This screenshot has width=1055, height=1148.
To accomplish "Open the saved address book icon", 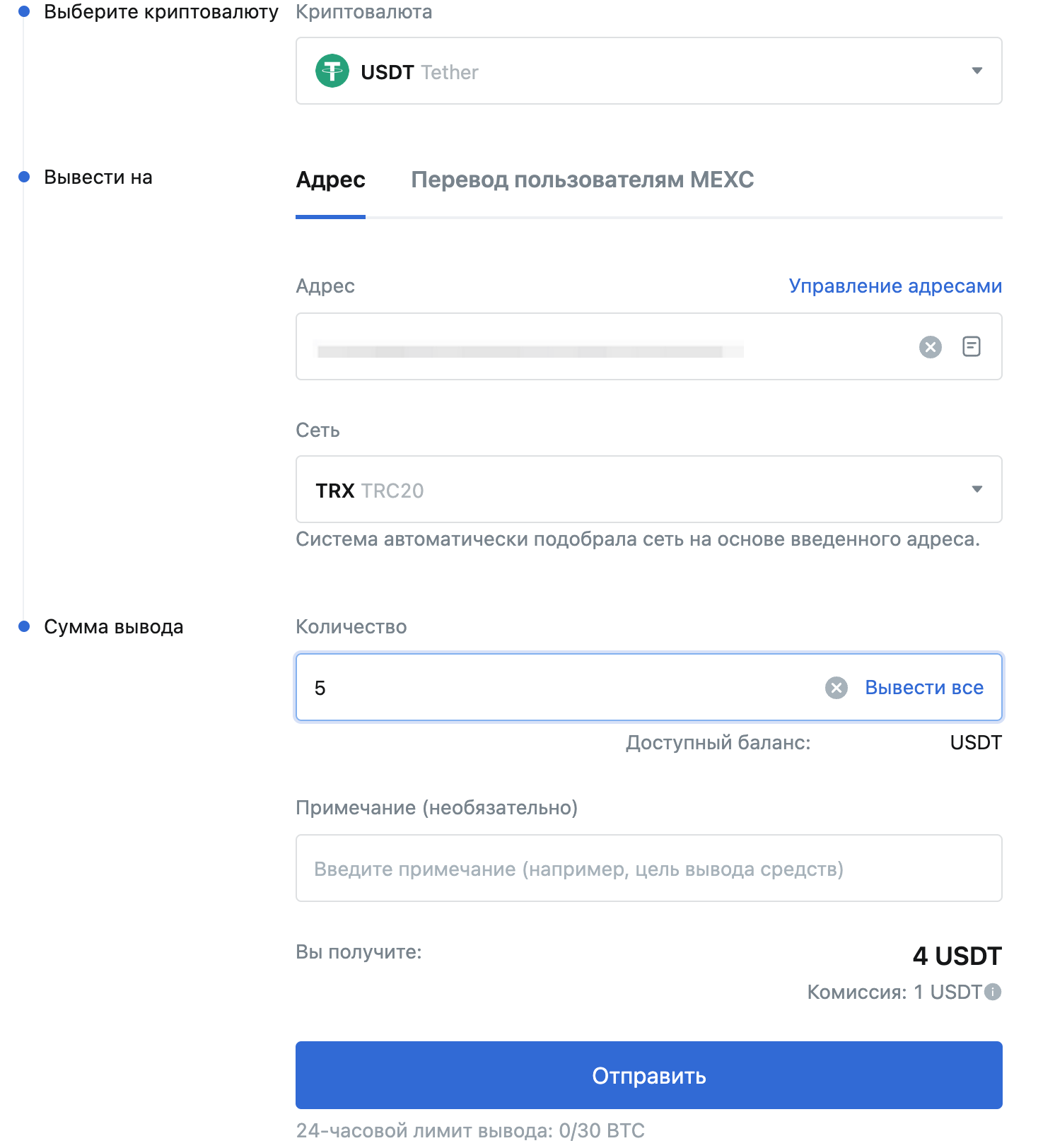I will (x=972, y=346).
